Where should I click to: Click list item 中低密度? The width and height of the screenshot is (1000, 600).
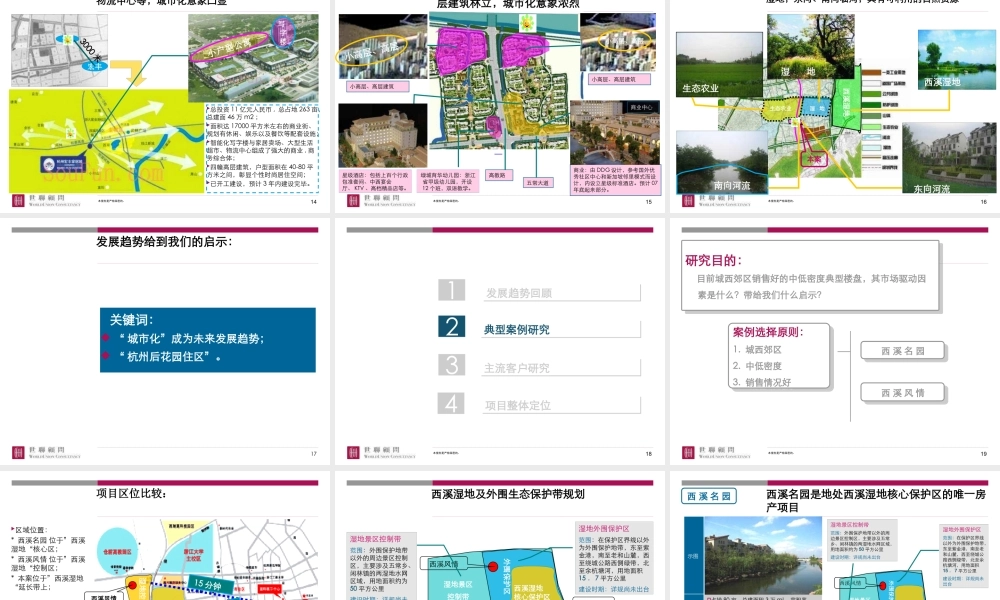pos(763,365)
